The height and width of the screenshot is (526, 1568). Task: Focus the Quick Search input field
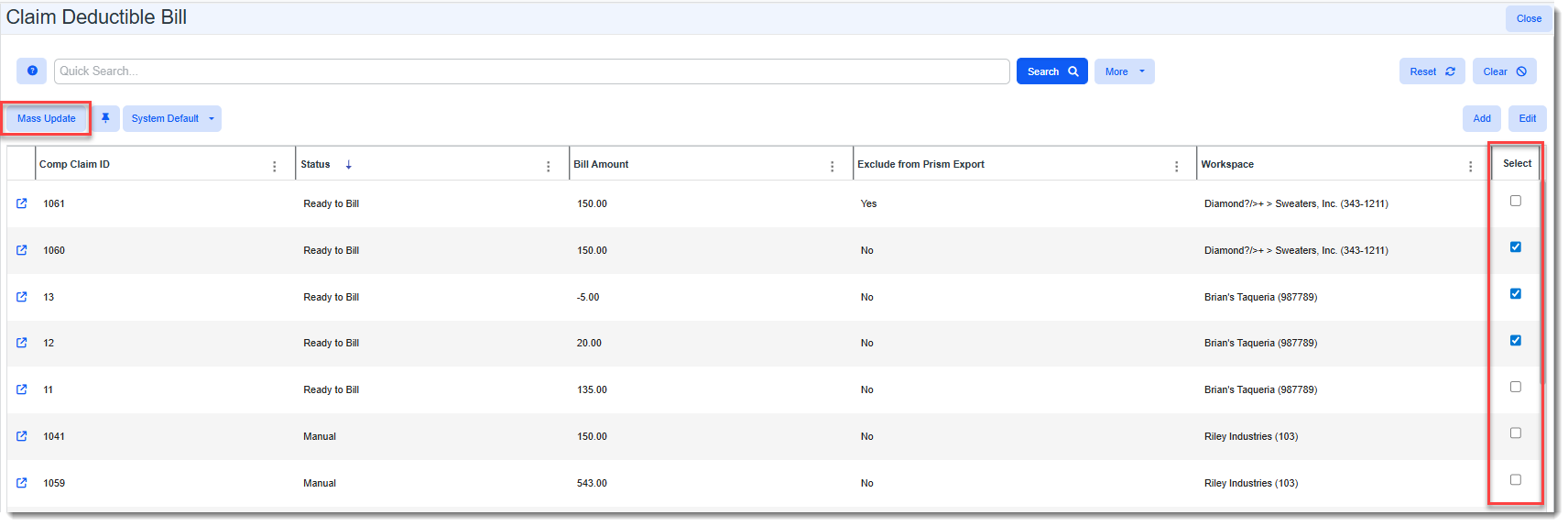531,71
